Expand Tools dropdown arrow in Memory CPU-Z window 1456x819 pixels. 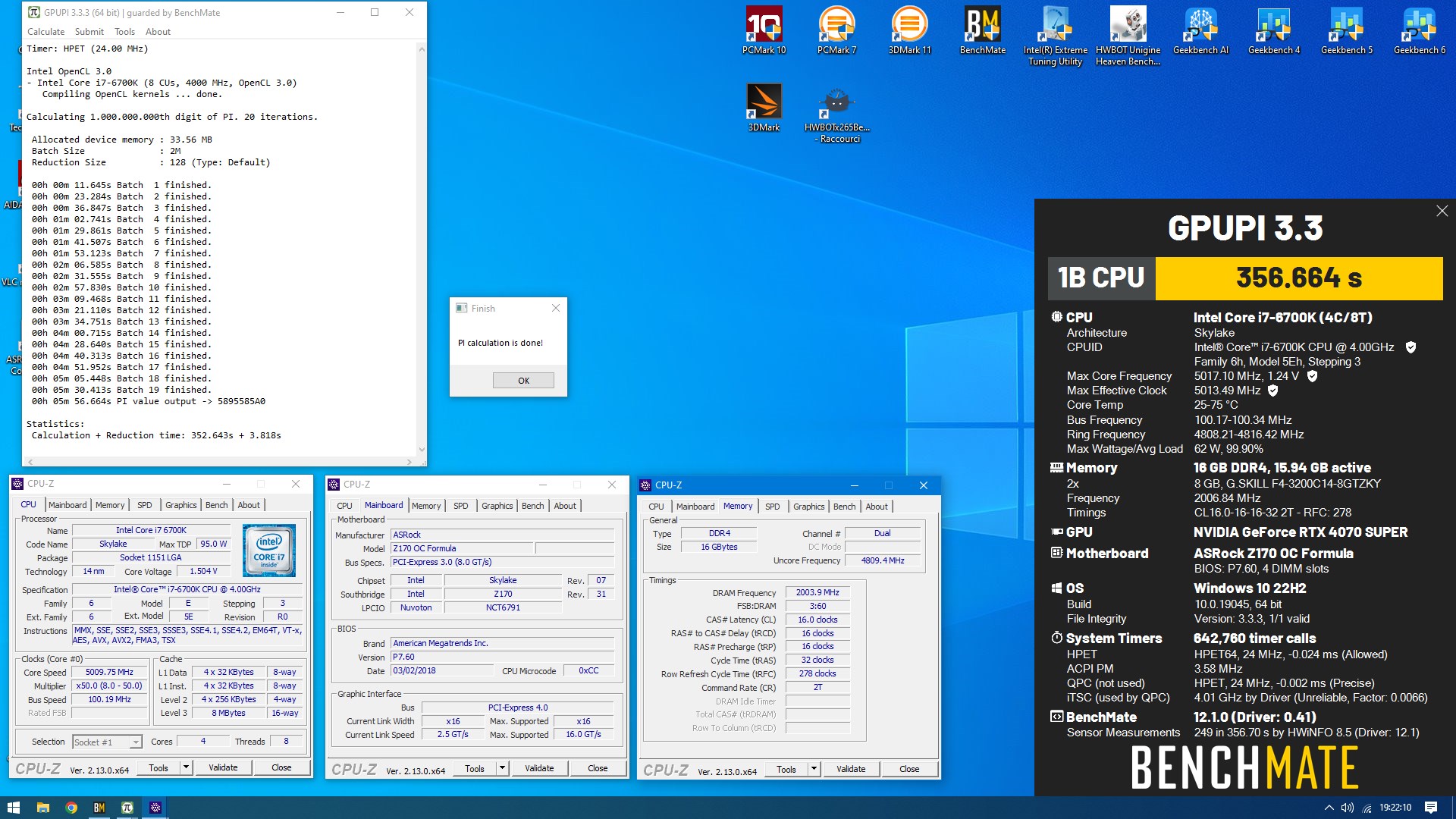click(x=814, y=769)
